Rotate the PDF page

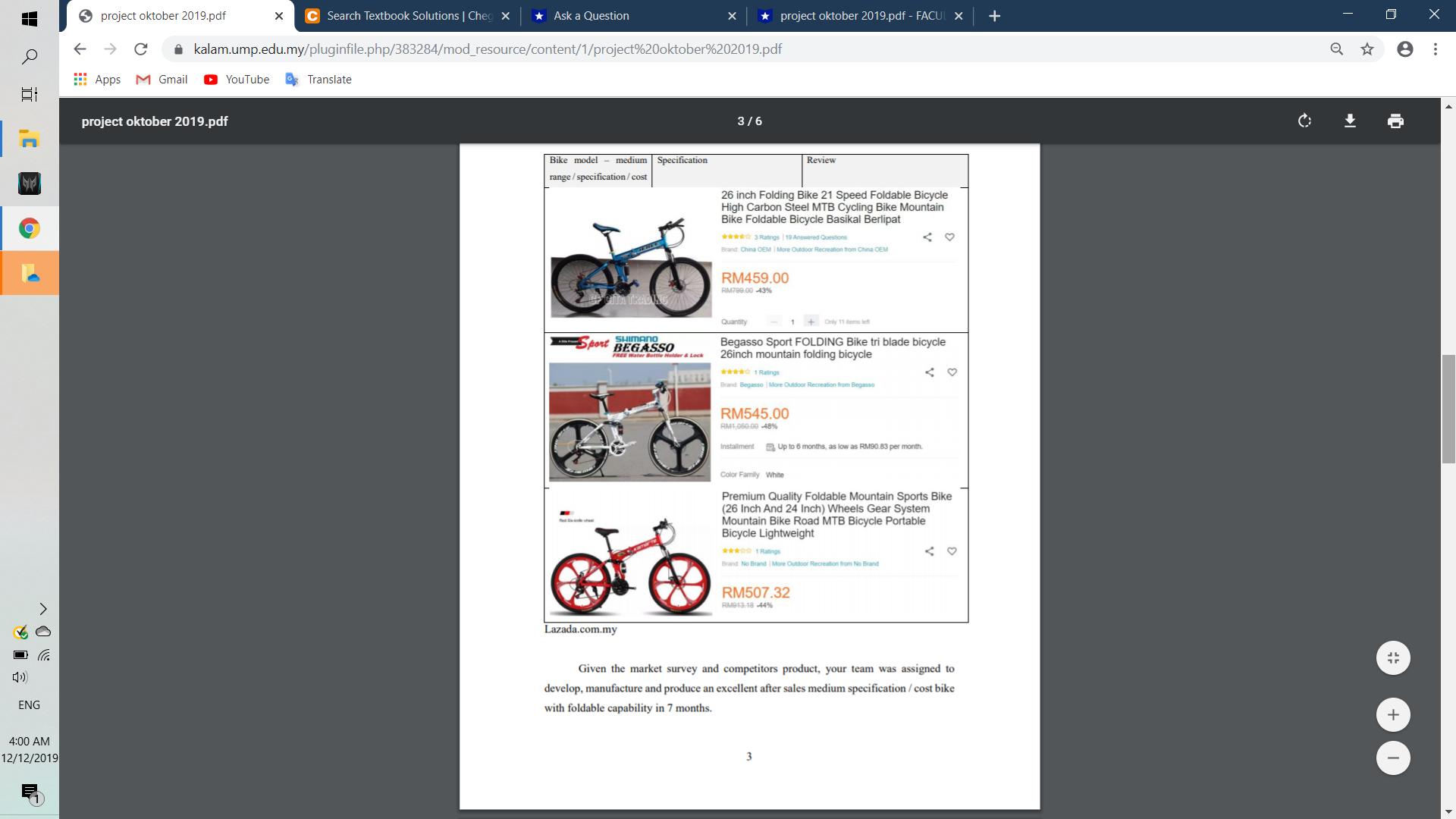[x=1304, y=121]
